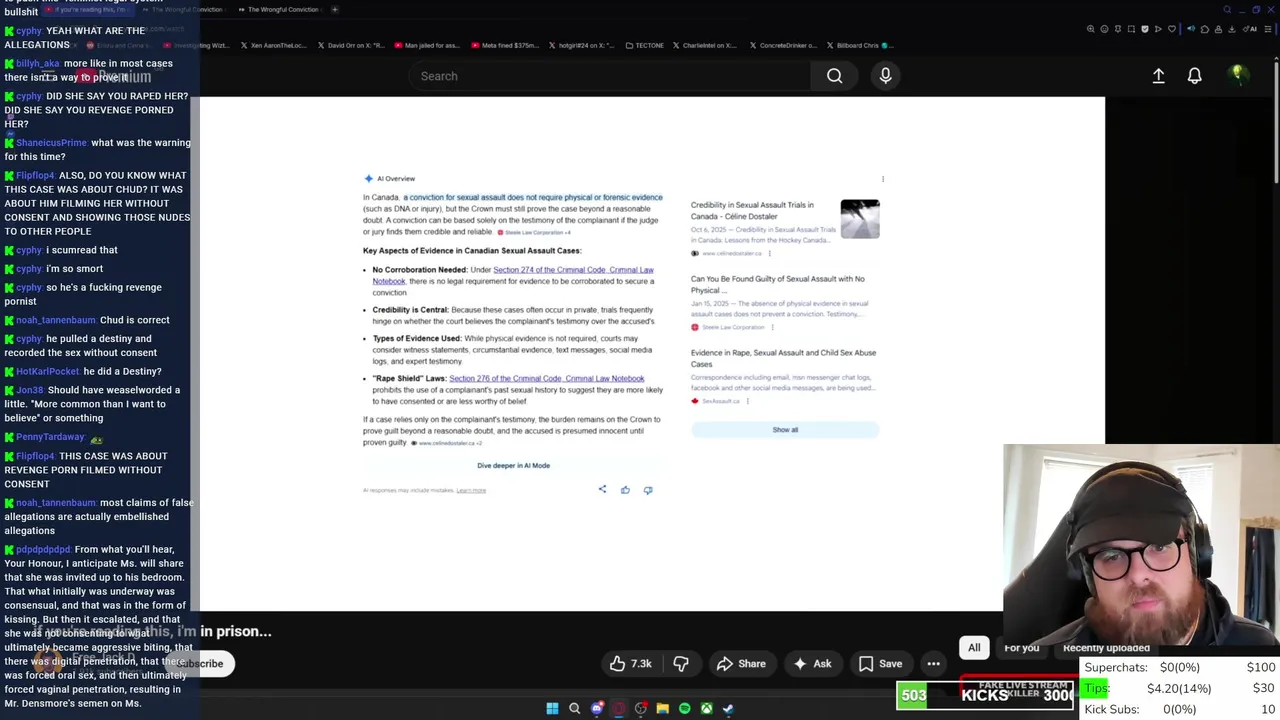The image size is (1280, 720).
Task: Click the Céline Dostaler result thumbnail
Action: [x=860, y=219]
